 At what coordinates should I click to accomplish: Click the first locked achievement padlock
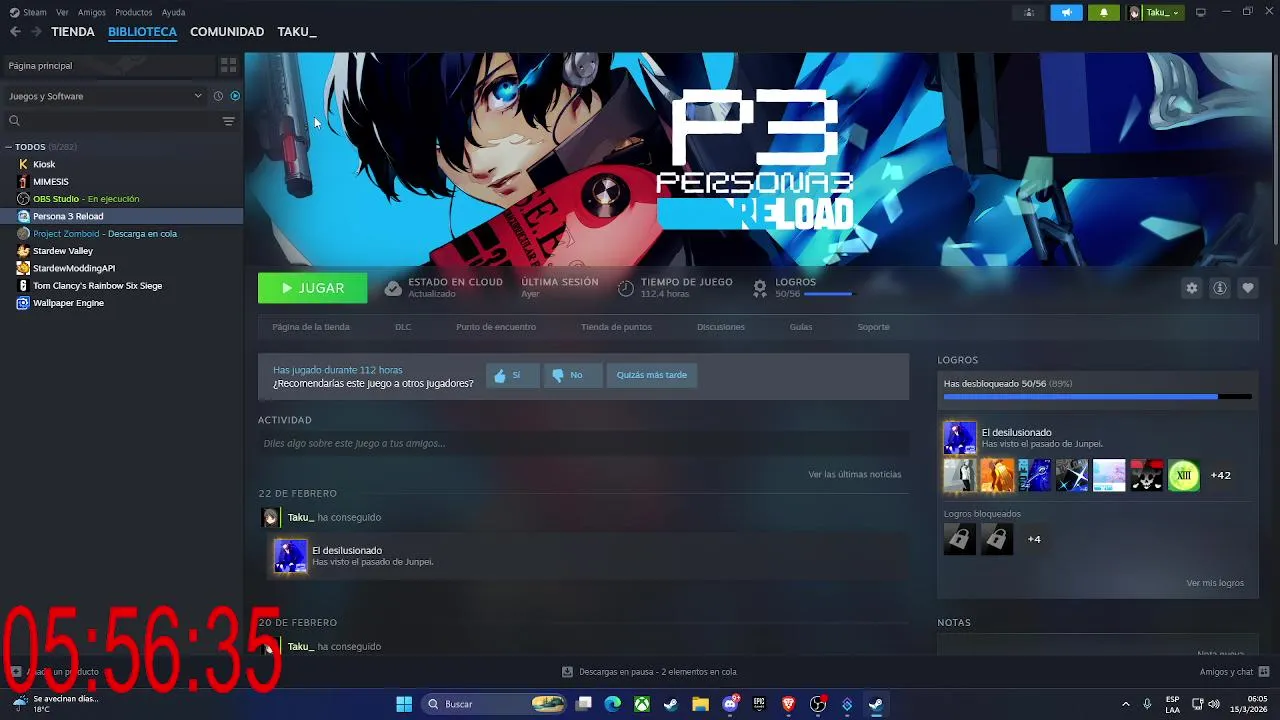(x=960, y=539)
